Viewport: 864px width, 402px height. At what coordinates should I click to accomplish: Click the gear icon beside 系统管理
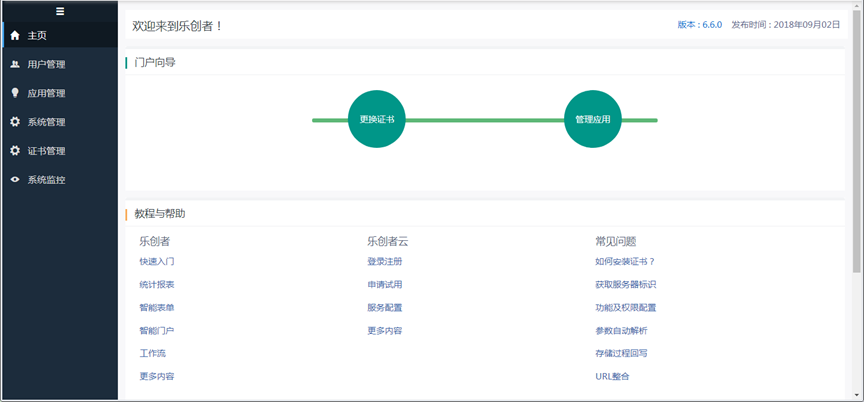pyautogui.click(x=15, y=122)
